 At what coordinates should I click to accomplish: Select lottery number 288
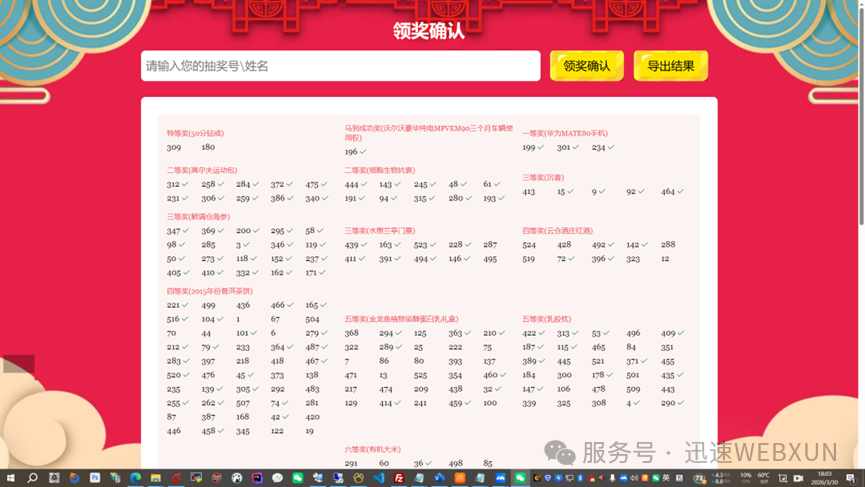click(668, 244)
